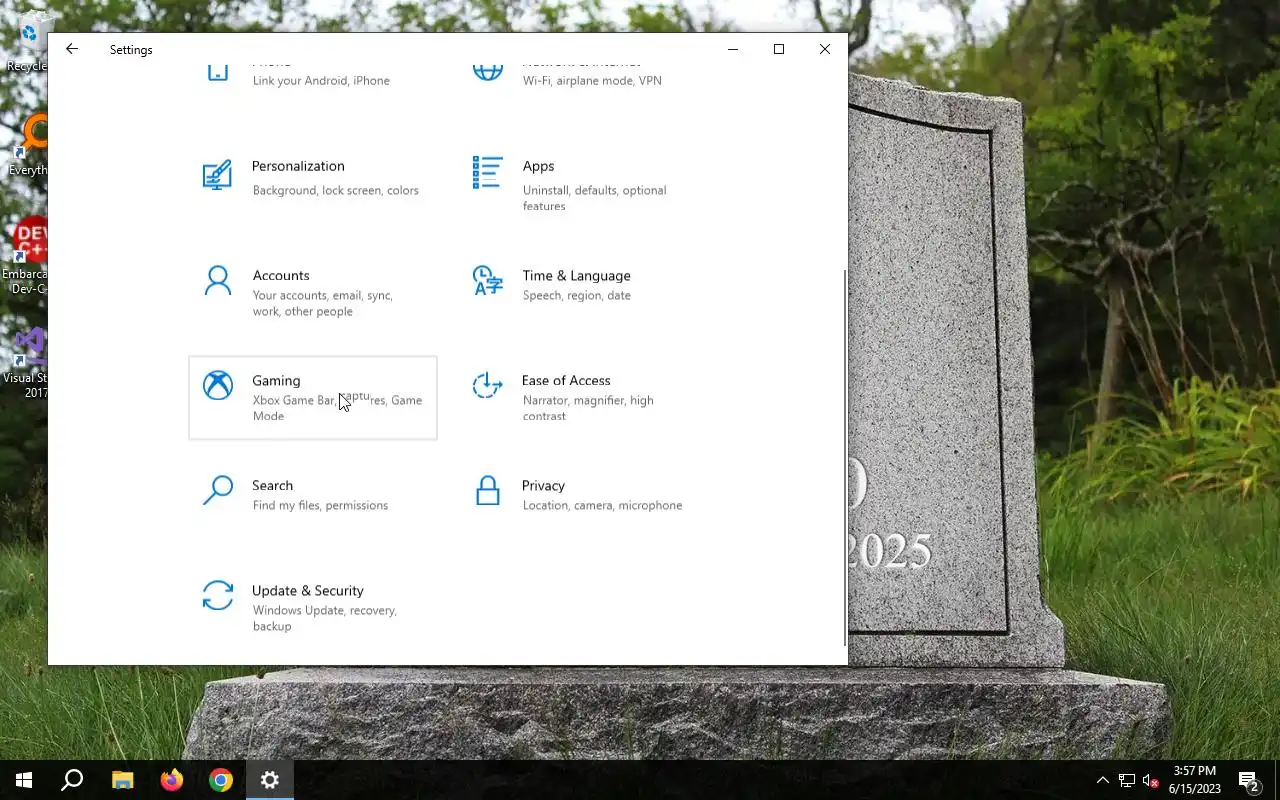This screenshot has height=800, width=1280.
Task: Click 'Find my files, permissions' text
Action: coord(320,505)
